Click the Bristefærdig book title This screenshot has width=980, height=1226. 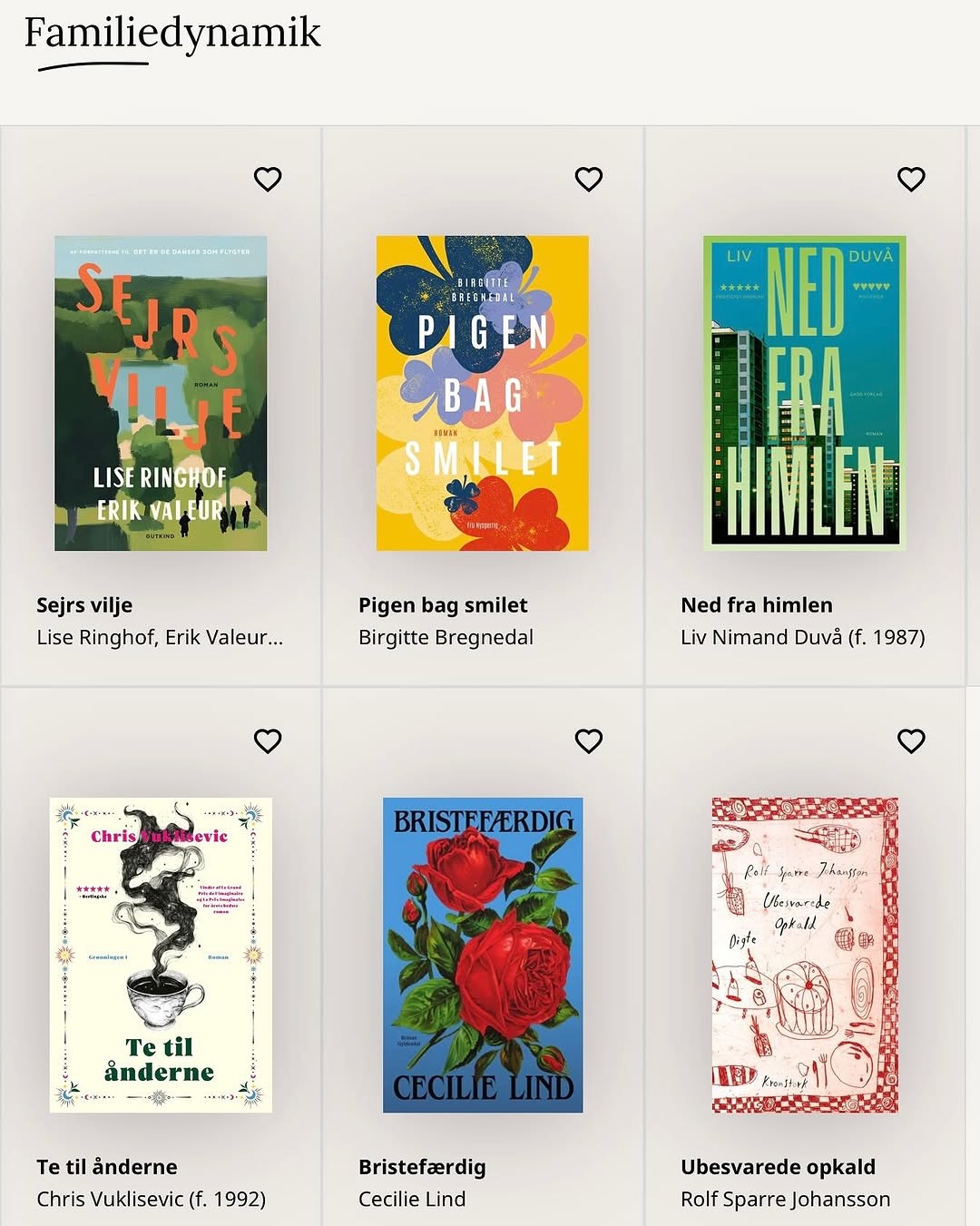pyautogui.click(x=422, y=1167)
